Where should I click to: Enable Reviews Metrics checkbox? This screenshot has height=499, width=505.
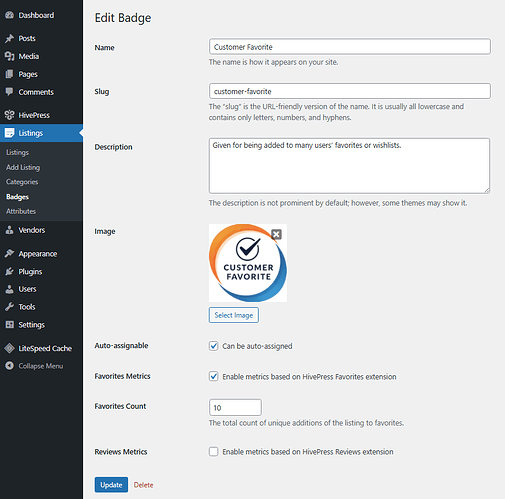tap(214, 452)
